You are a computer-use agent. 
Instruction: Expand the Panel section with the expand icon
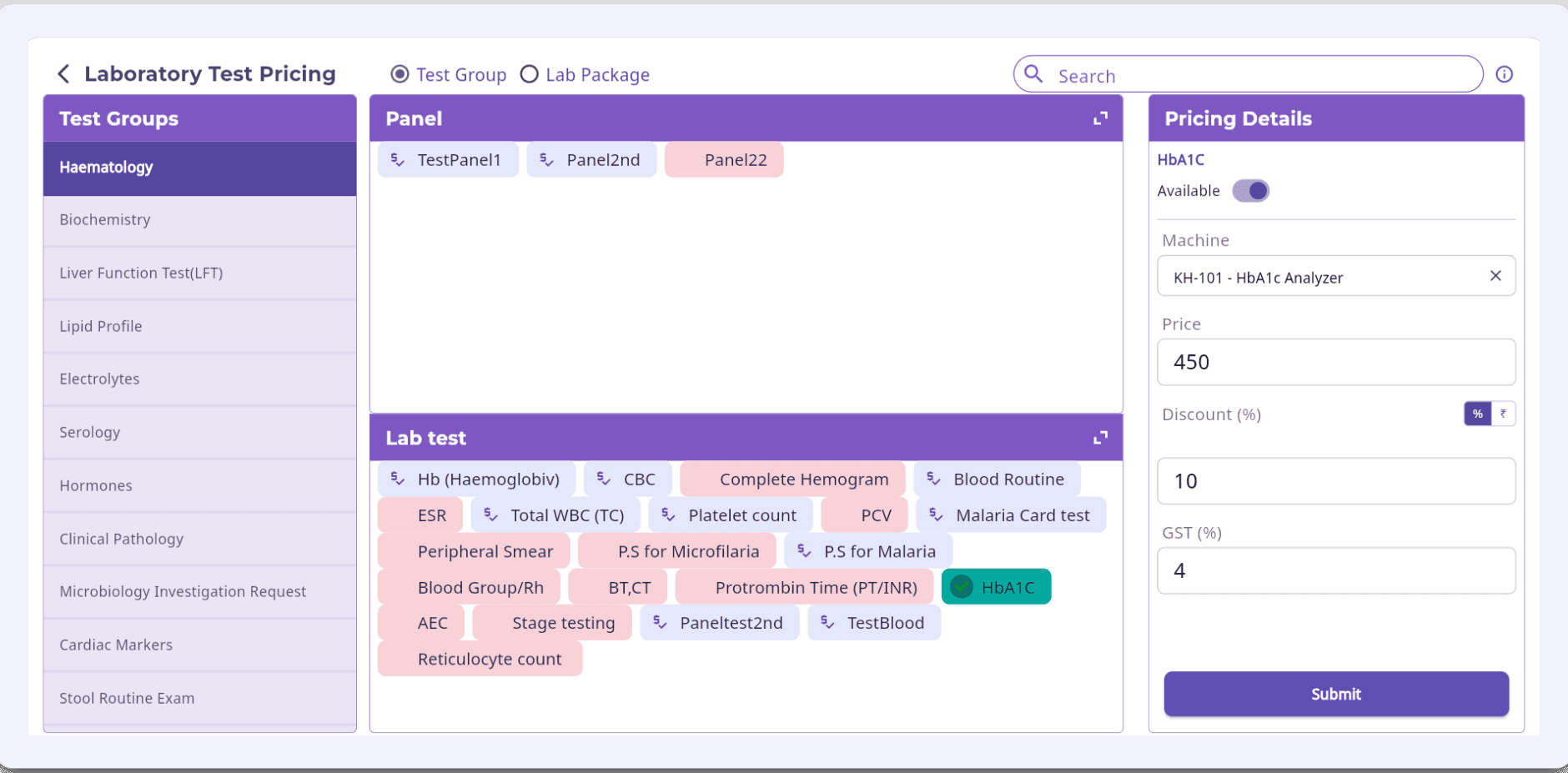(x=1100, y=118)
